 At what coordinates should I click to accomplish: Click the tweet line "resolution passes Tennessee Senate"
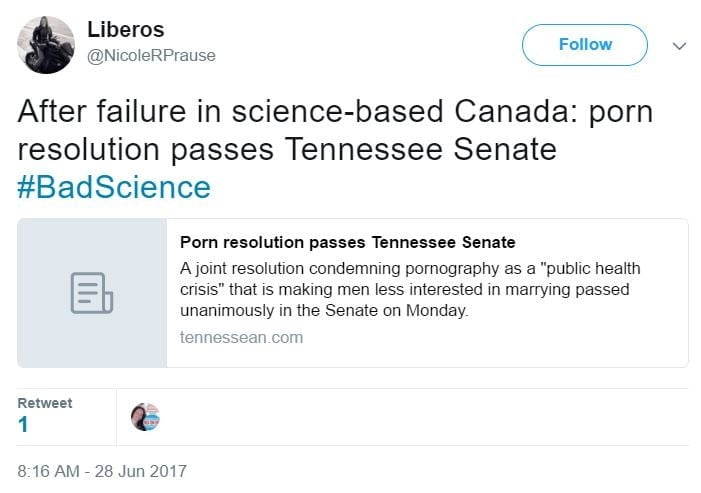click(x=286, y=149)
